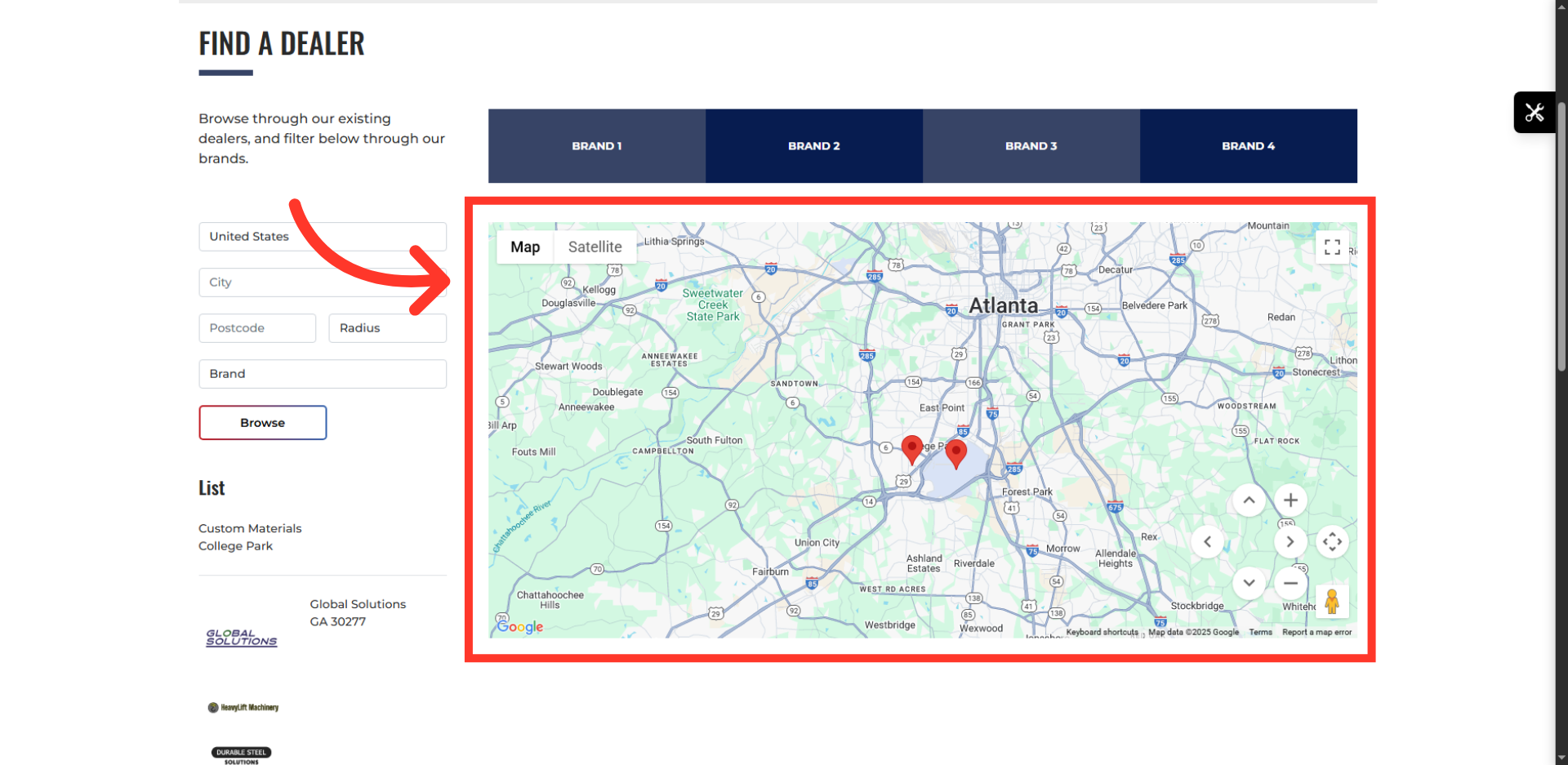Select Custom Materials dealer in list
This screenshot has width=1568, height=765.
coord(250,528)
